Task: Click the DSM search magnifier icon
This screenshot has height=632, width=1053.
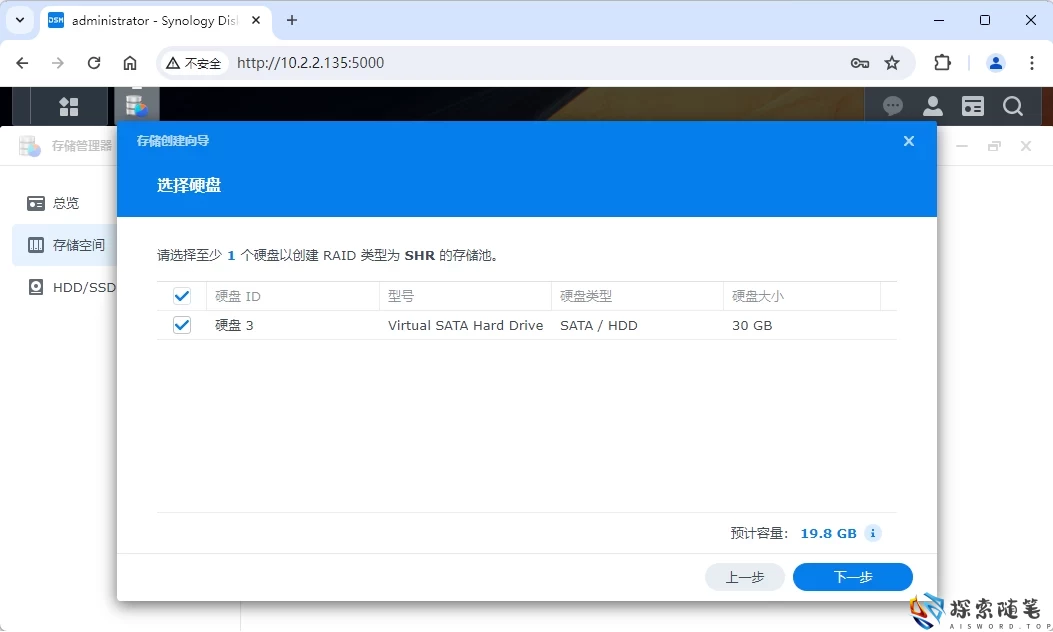Action: (1013, 105)
